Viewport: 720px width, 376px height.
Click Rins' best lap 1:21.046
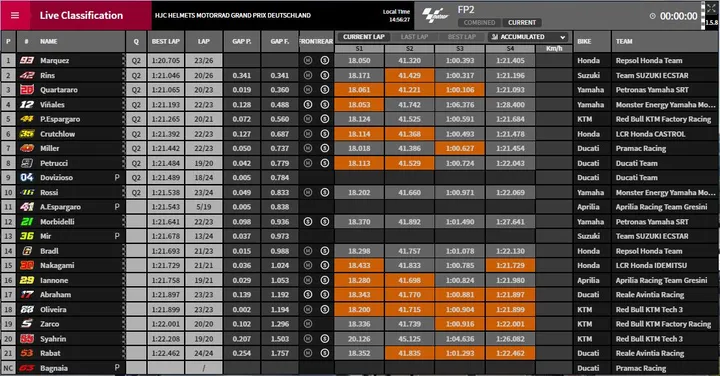(166, 75)
